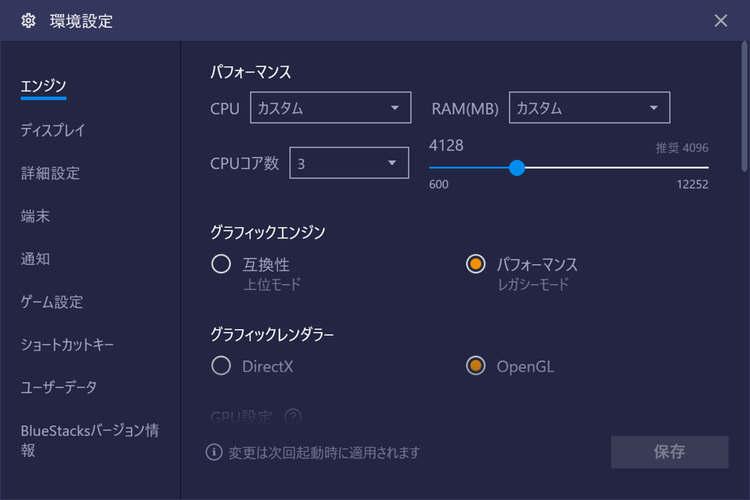Close the 環境設定 window

coord(720,21)
